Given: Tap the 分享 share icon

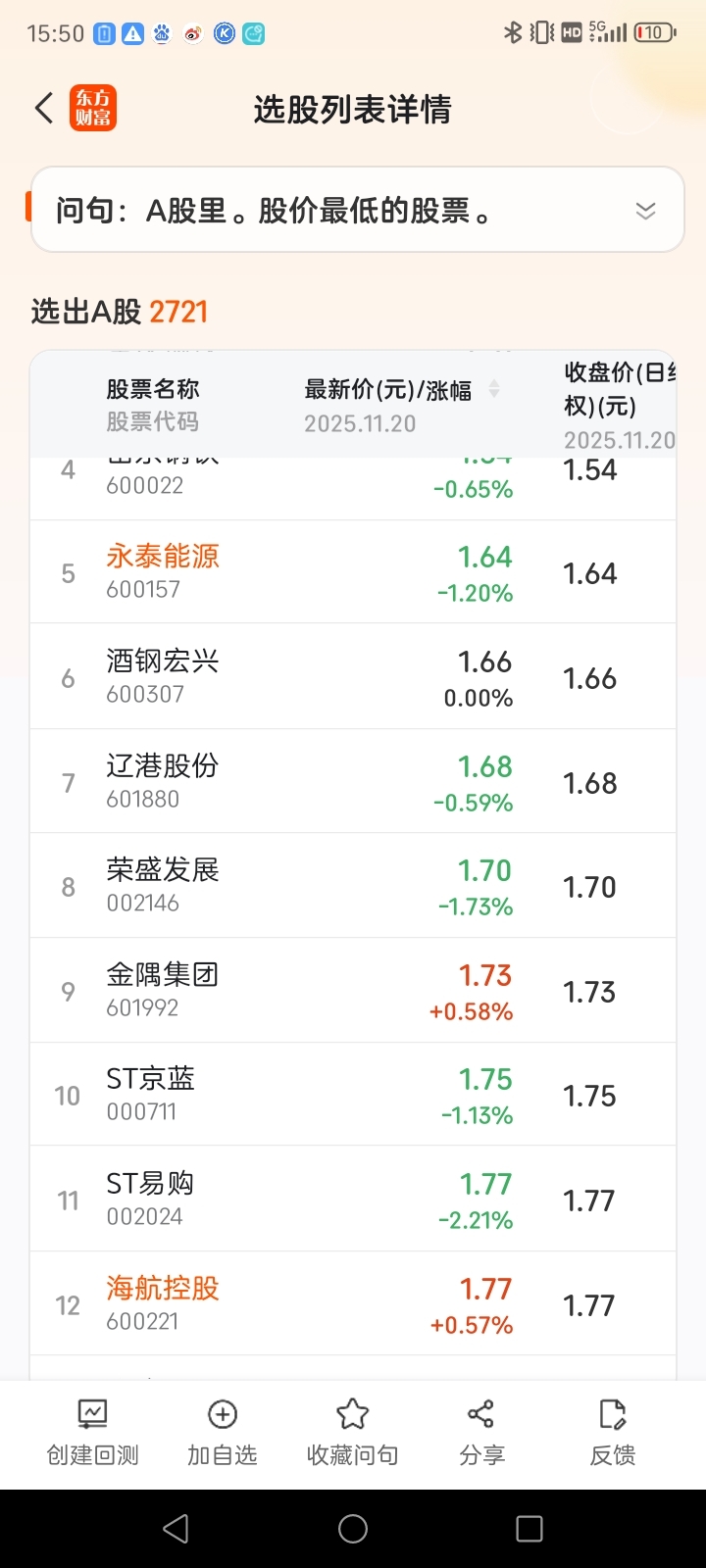Looking at the screenshot, I should pos(481,1414).
